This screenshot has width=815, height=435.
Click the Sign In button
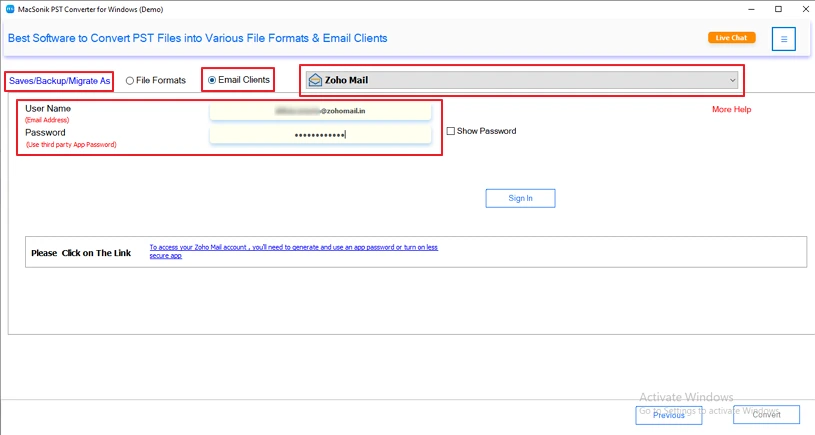point(520,198)
